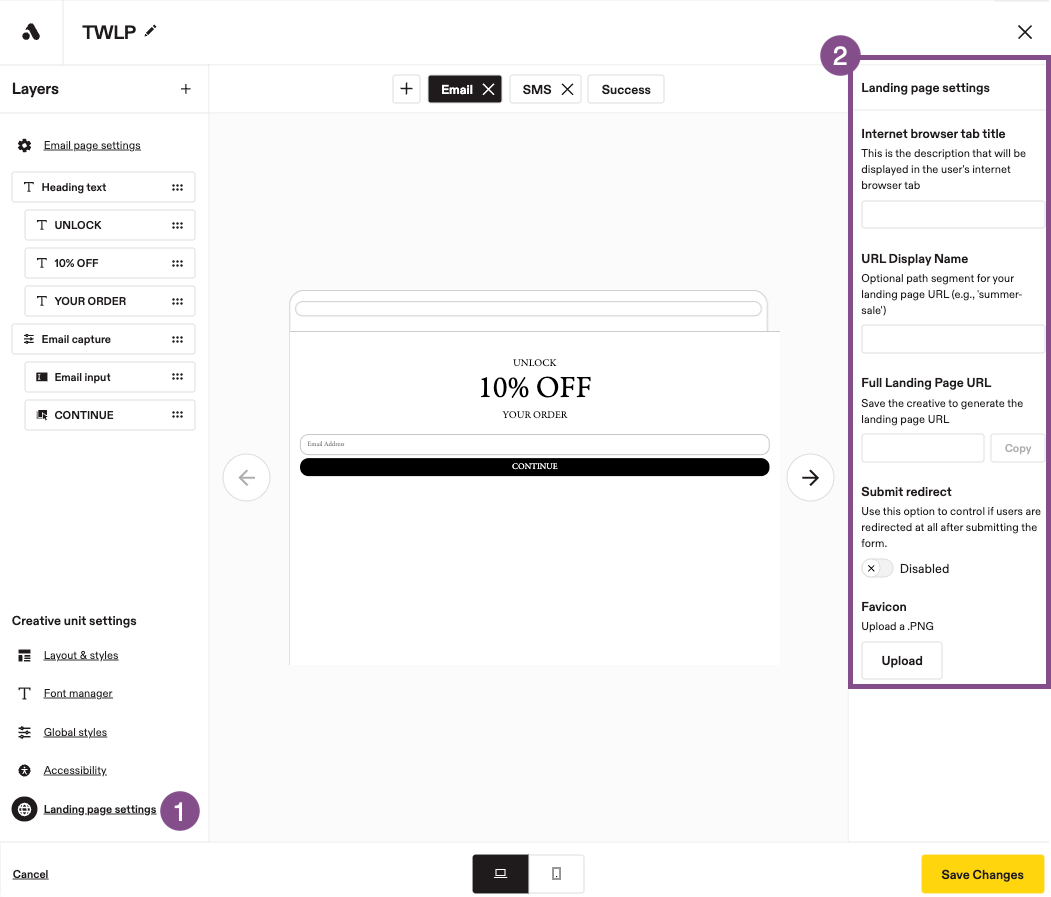Image resolution: width=1051 pixels, height=897 pixels.
Task: Select the UNLOCK text layer
Action: coord(110,225)
